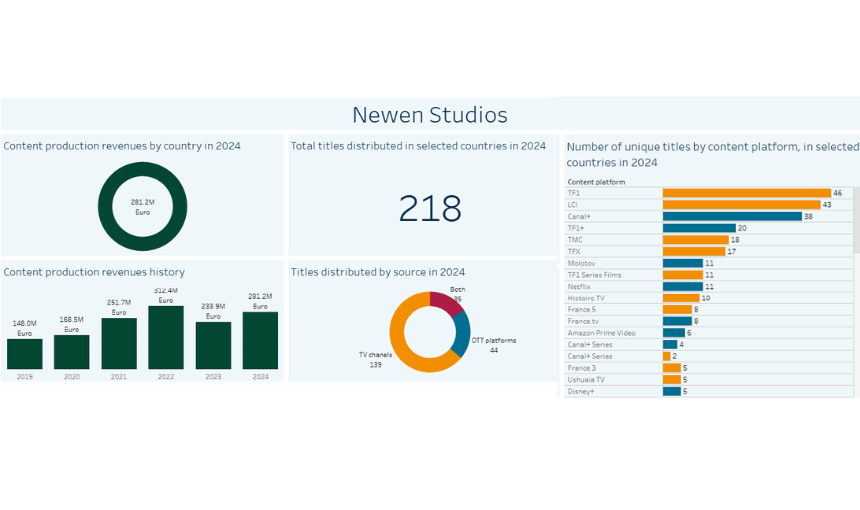Image resolution: width=860 pixels, height=510 pixels.
Task: Select the 2022 revenue bar
Action: pos(166,338)
